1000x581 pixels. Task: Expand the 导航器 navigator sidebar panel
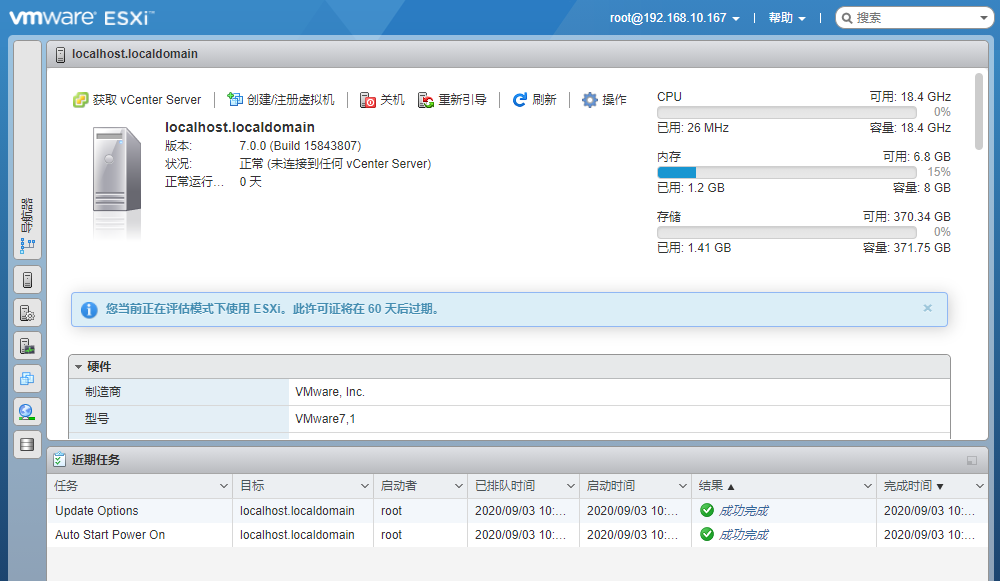pos(27,150)
